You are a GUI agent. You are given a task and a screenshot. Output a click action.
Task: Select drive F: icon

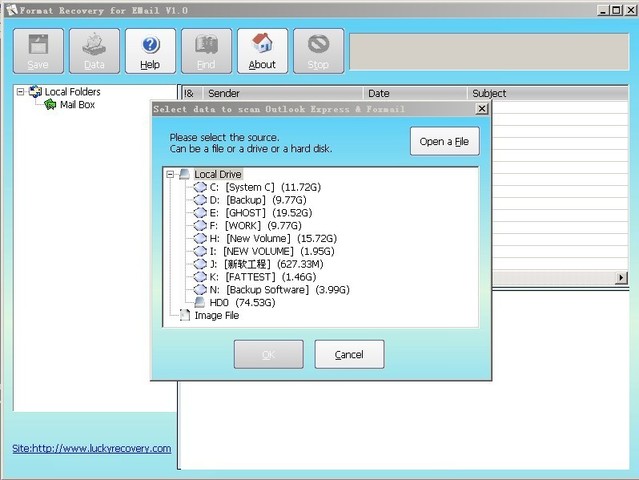click(x=200, y=225)
